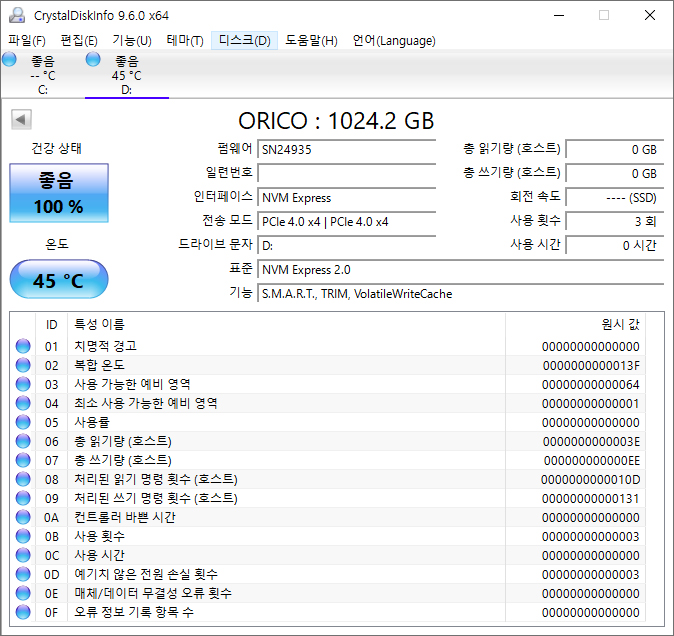Click status icon of row 09 처리된 쓰기 명령 횟수

click(x=23, y=498)
